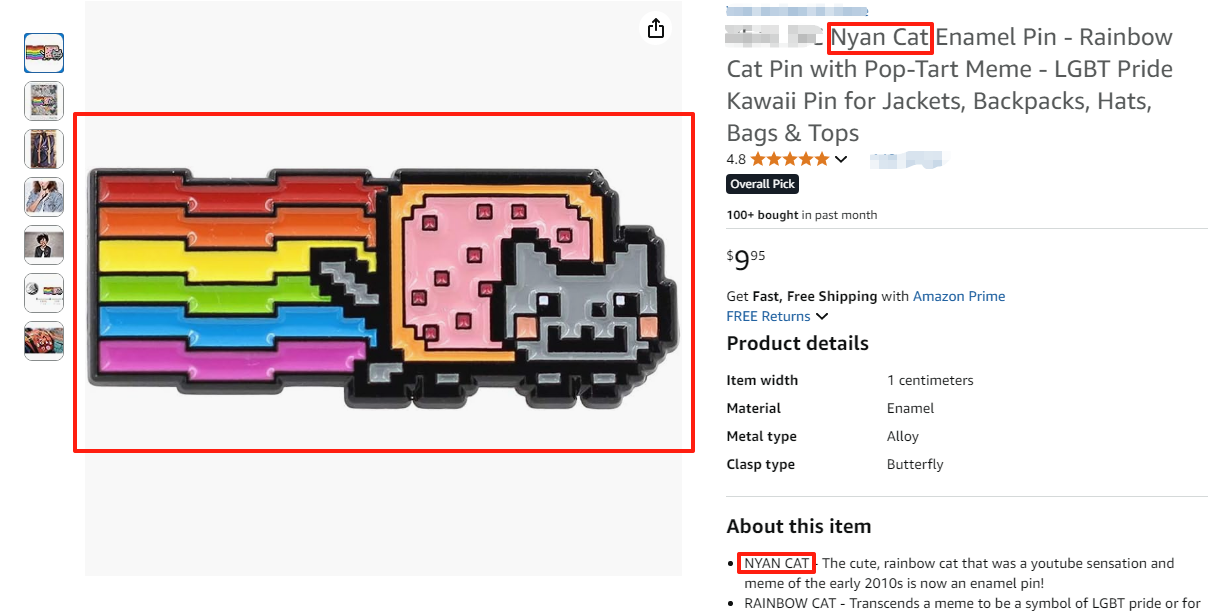Click the $9.95 price

tap(746, 260)
